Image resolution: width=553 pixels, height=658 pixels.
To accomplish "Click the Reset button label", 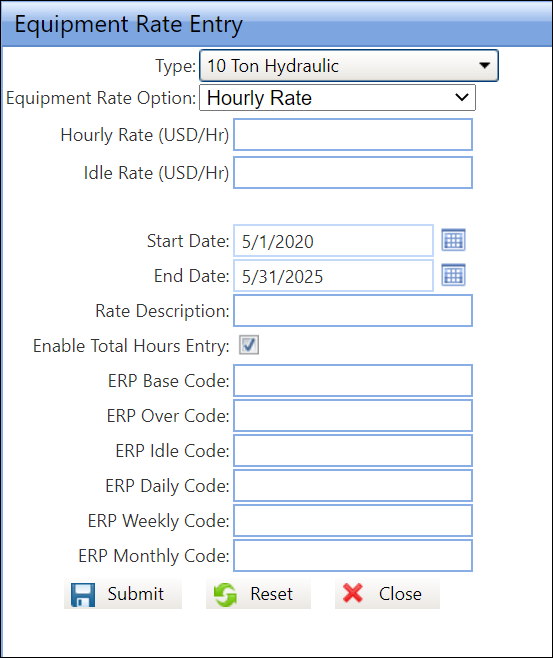I will click(x=271, y=594).
